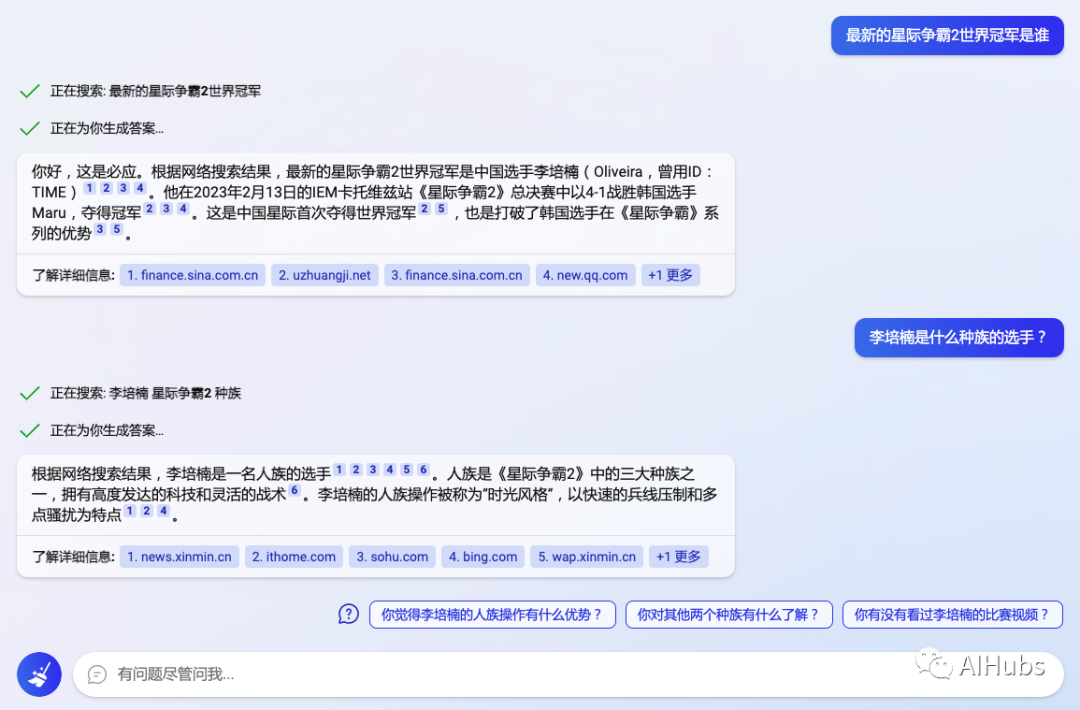
Task: Click citation 2 after '首次夺得世界冠军'
Action: (x=424, y=208)
